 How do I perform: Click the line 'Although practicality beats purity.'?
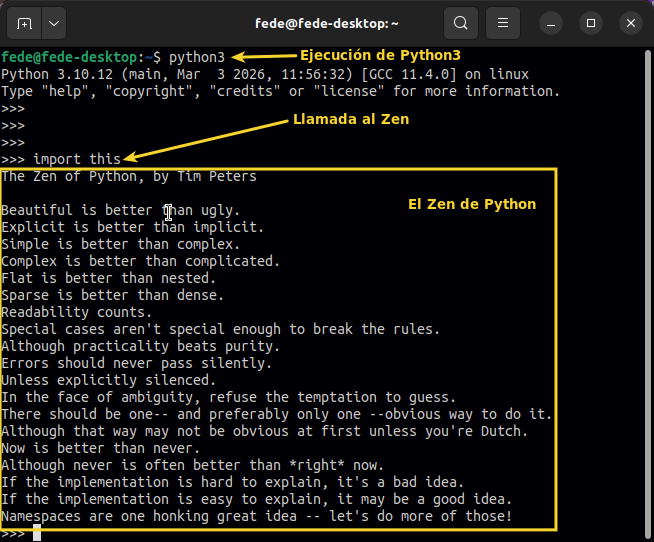coord(141,347)
